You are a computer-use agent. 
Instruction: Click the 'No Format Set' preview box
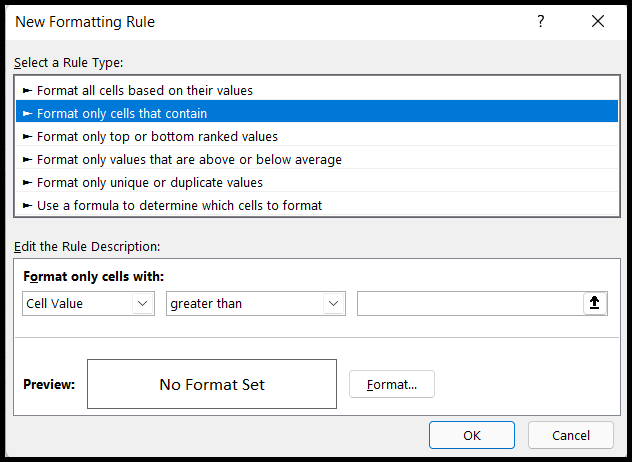coord(212,384)
